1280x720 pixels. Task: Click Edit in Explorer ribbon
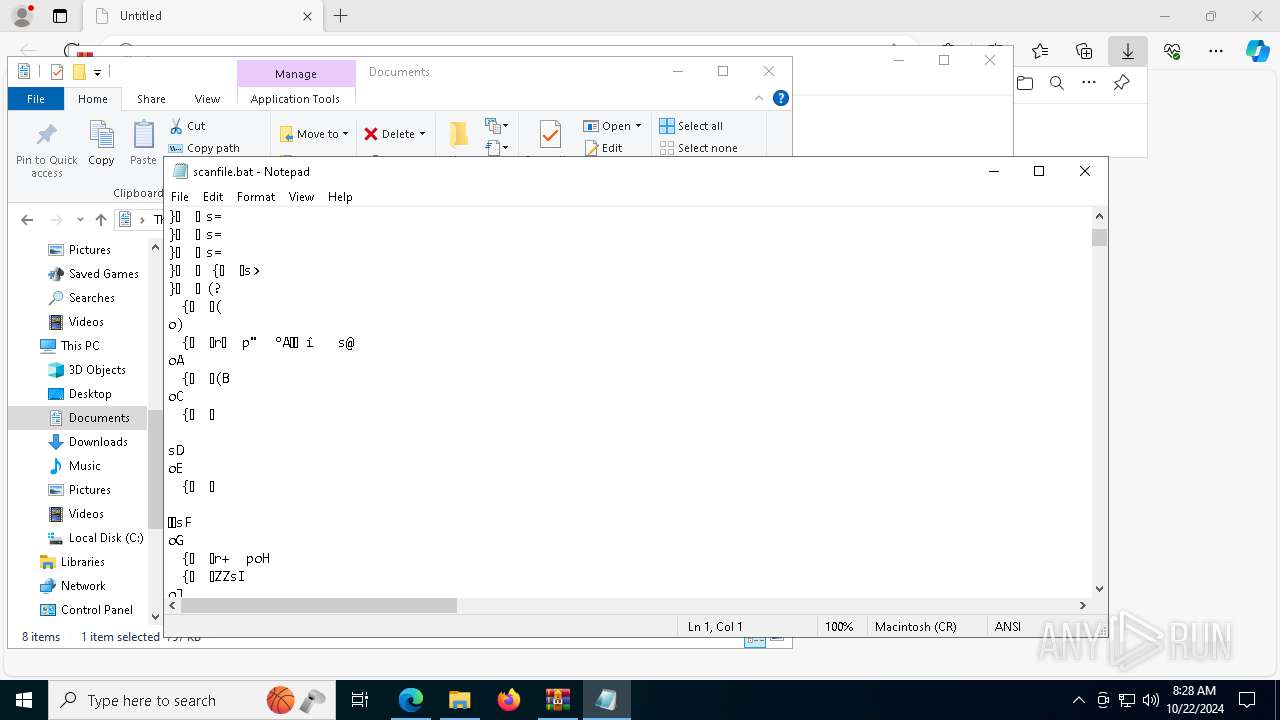[x=603, y=148]
